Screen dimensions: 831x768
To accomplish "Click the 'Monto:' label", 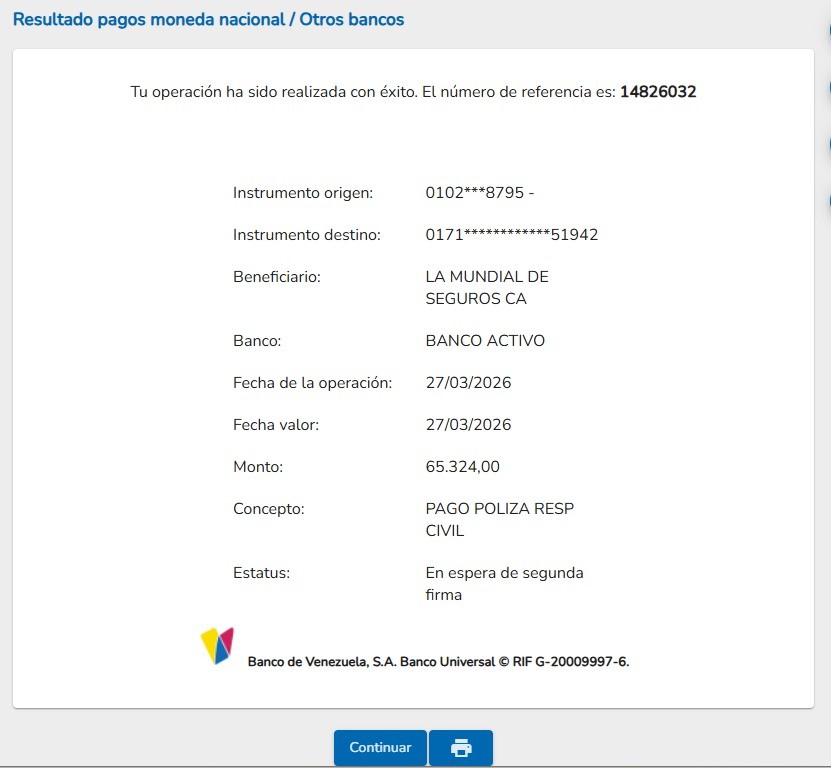I will 258,467.
